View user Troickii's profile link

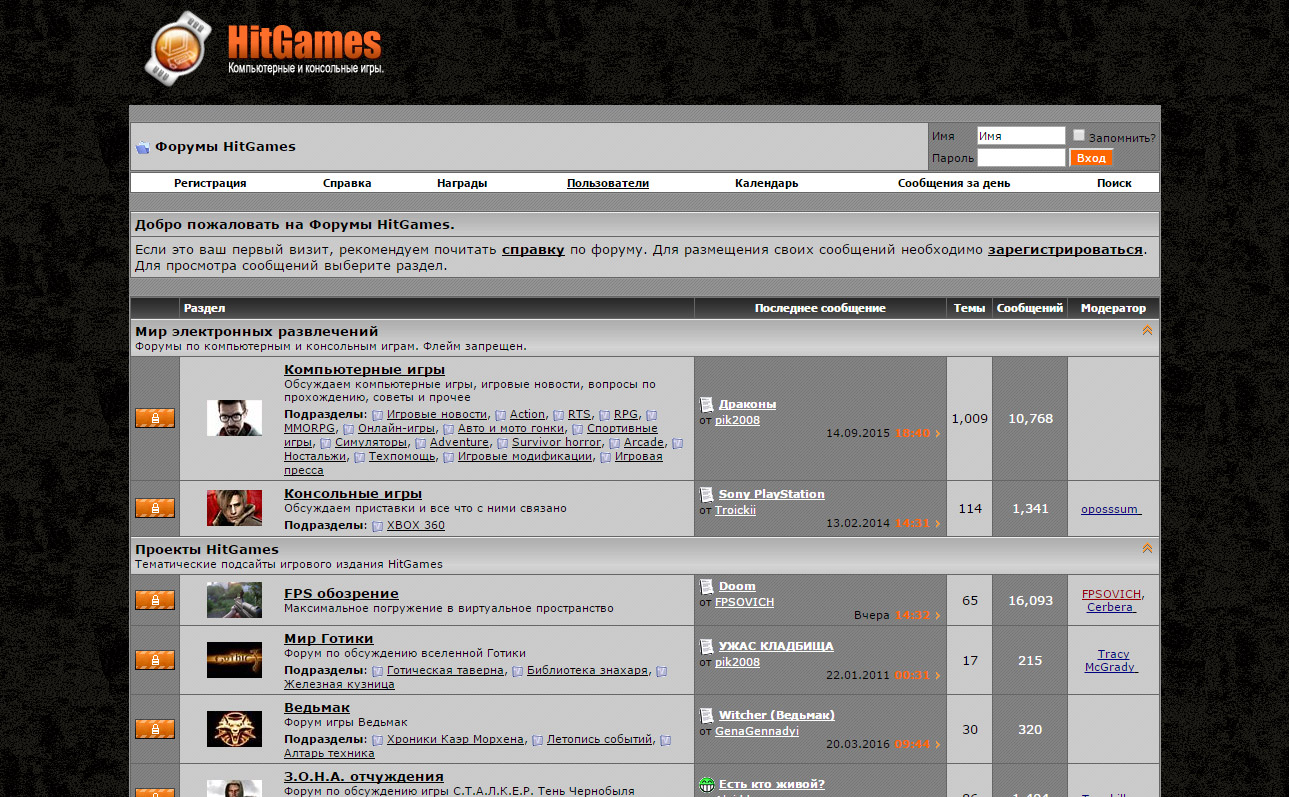coord(735,510)
